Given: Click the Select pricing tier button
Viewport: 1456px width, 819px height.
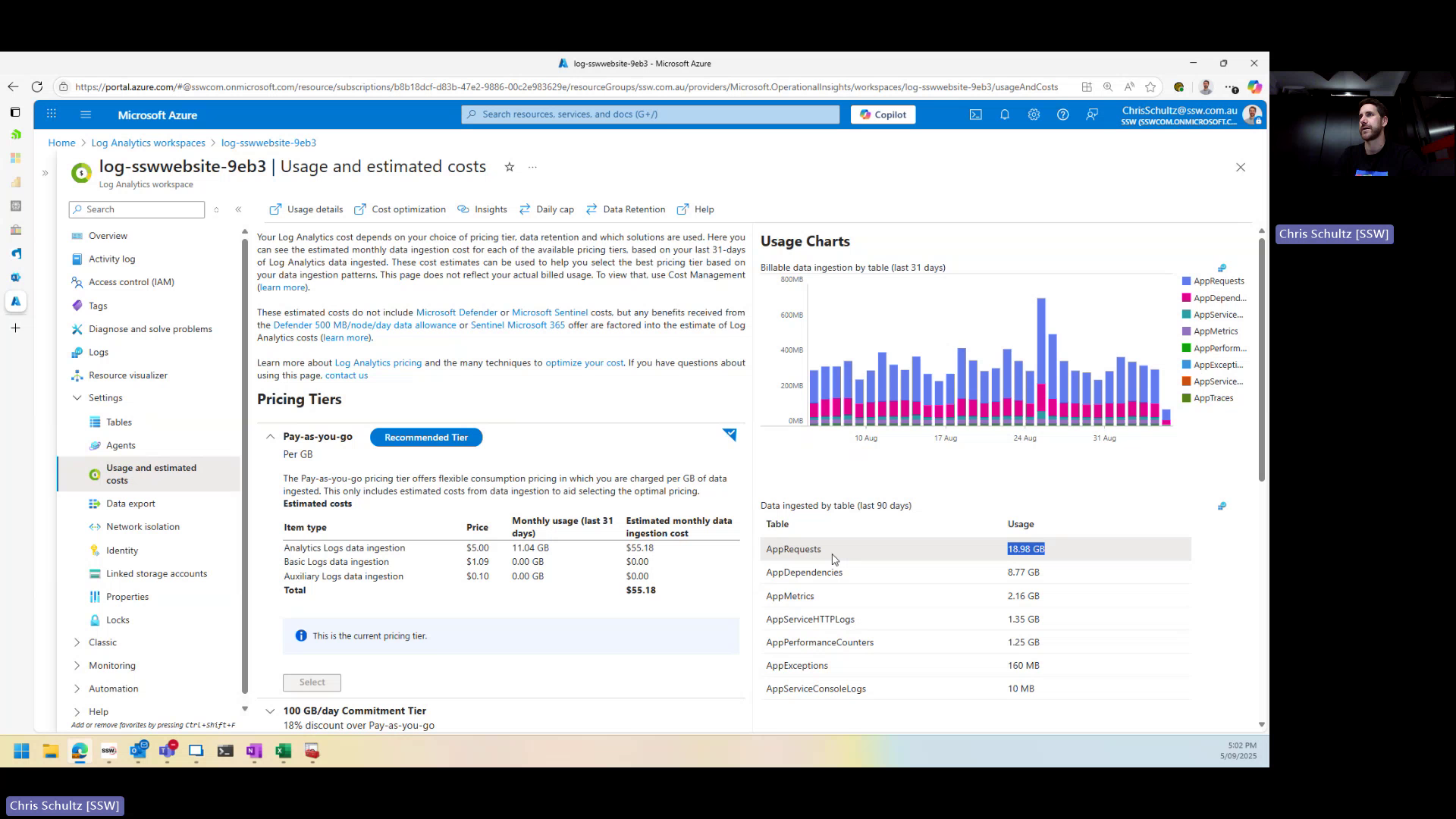Looking at the screenshot, I should pos(312,682).
